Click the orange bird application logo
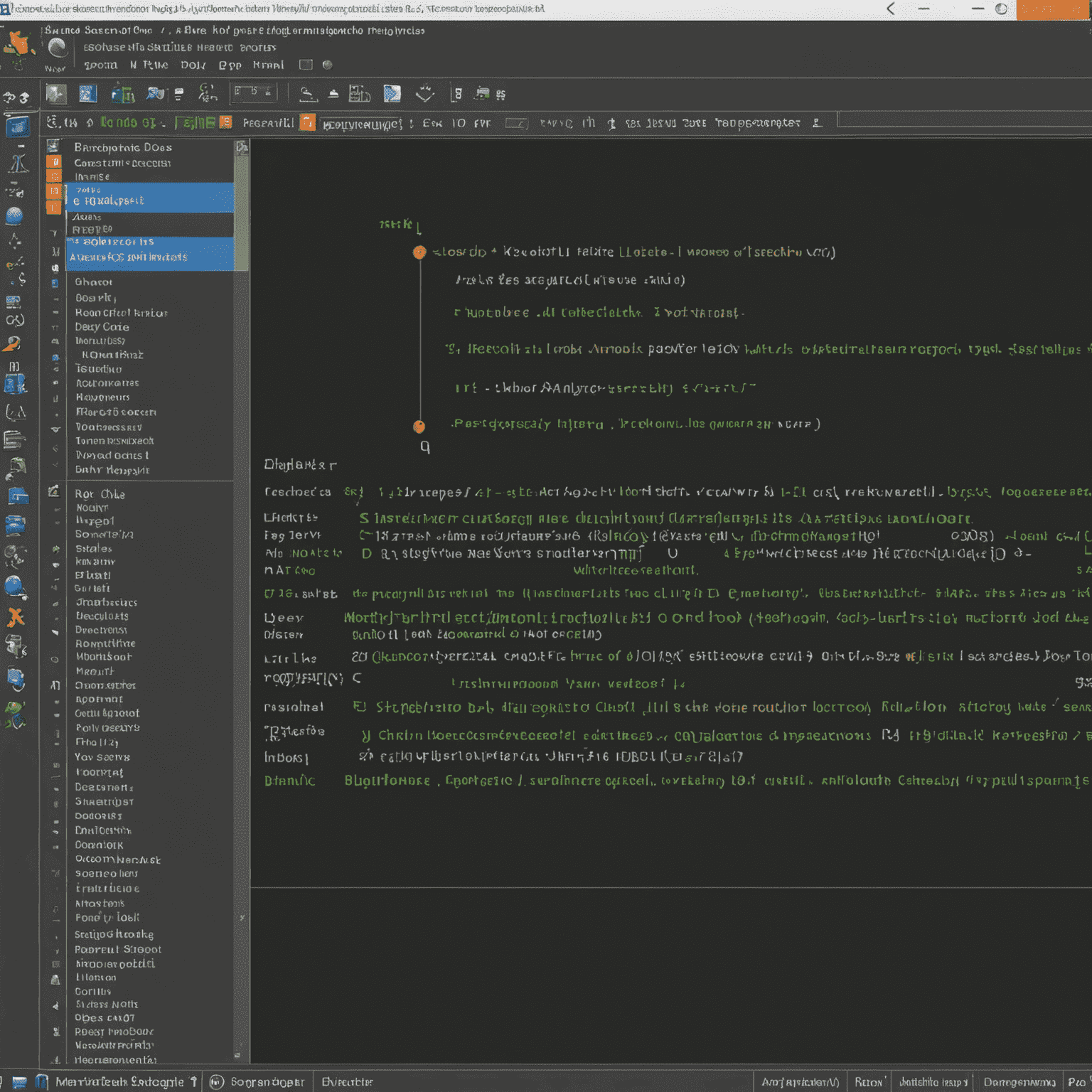 pyautogui.click(x=18, y=43)
